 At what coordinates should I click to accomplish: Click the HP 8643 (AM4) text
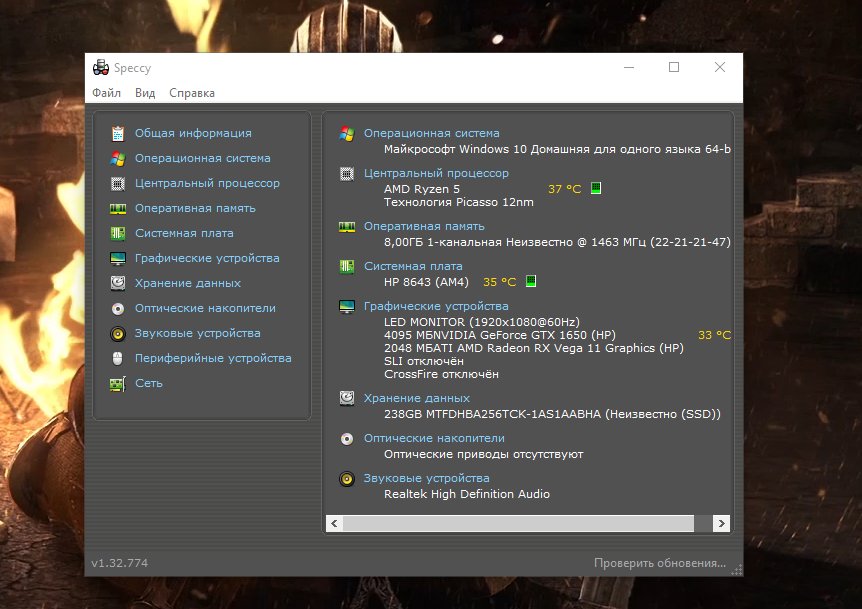click(426, 282)
